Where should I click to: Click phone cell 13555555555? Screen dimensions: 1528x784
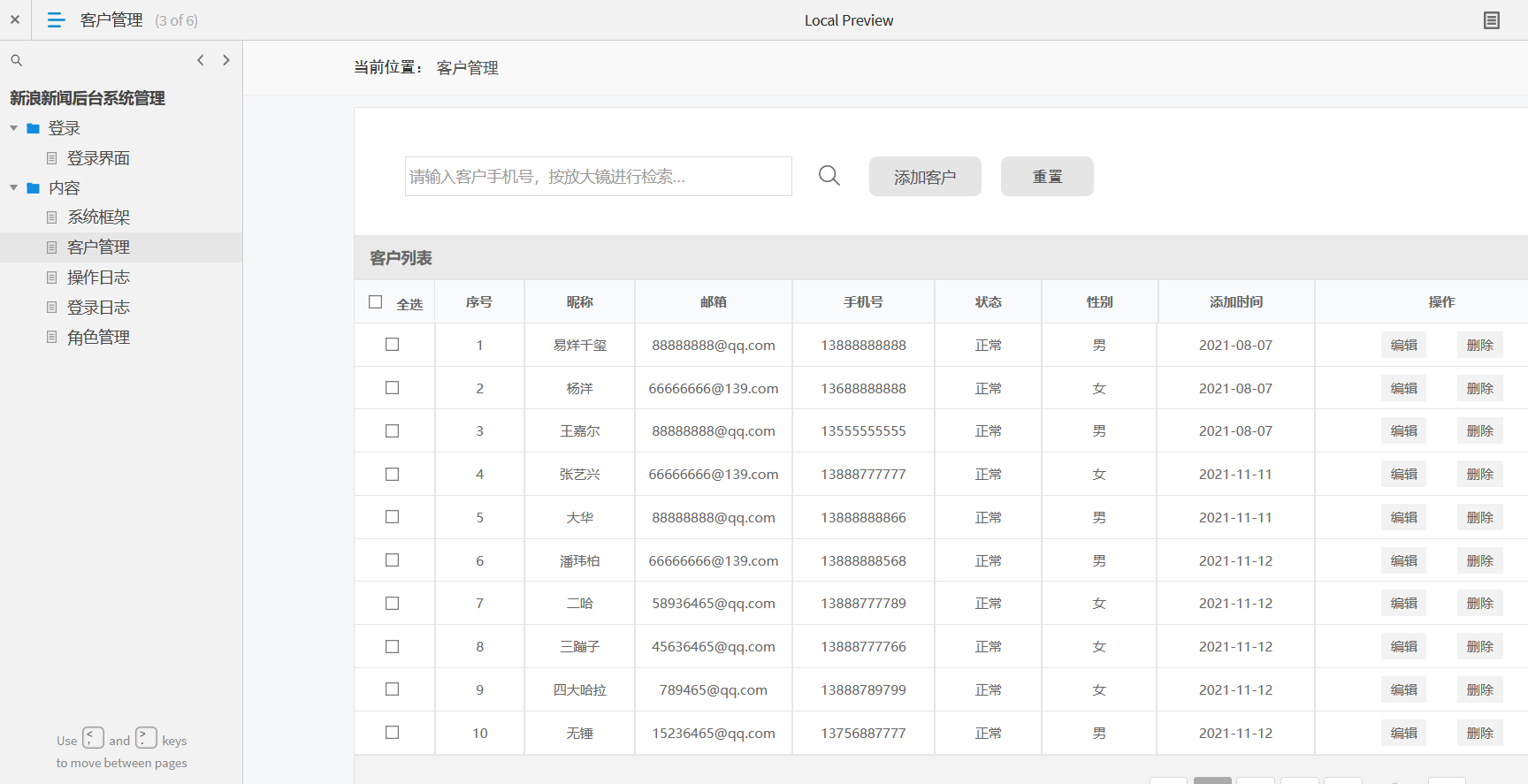863,431
